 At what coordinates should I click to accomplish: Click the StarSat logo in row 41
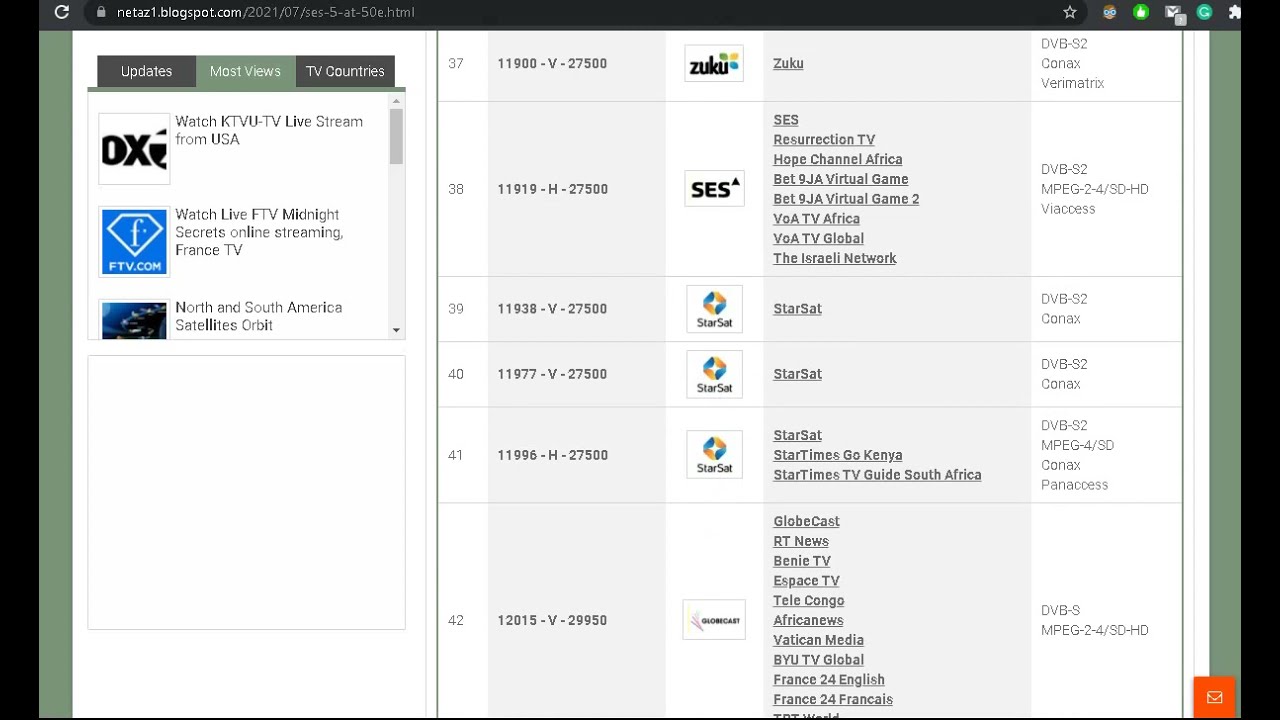[714, 455]
